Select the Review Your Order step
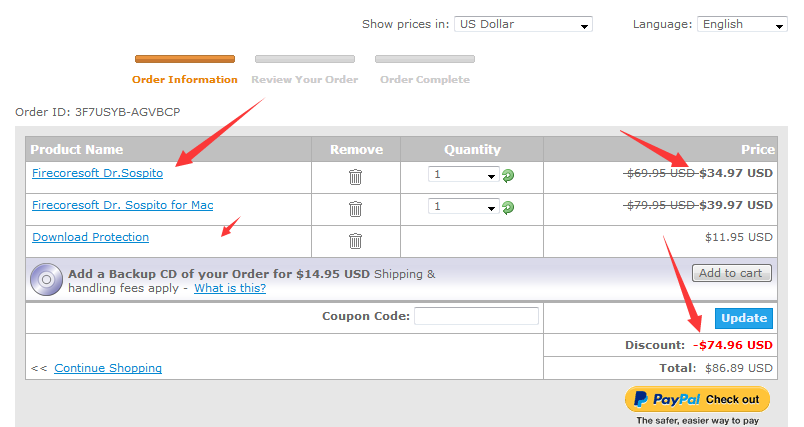The image size is (804, 427). coord(304,79)
